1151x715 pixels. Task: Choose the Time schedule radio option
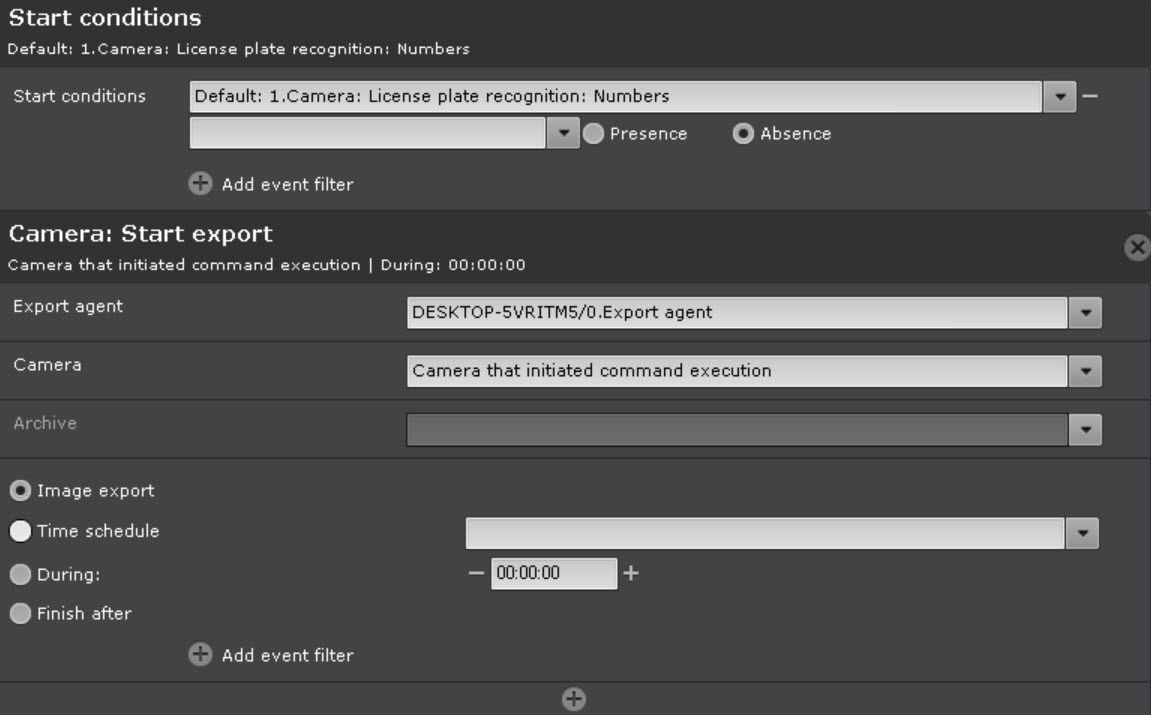point(20,532)
